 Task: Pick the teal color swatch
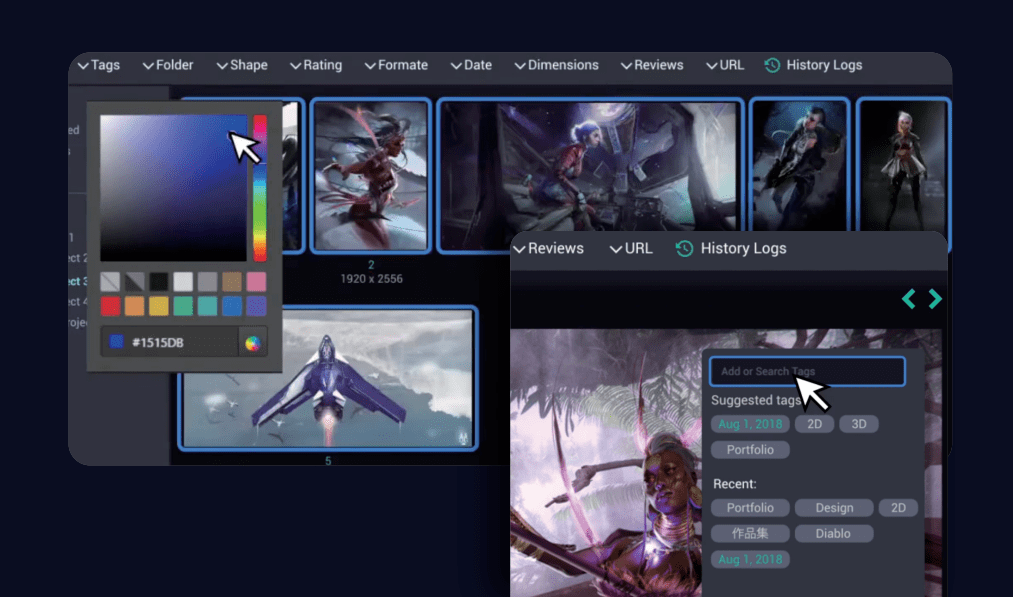[207, 306]
